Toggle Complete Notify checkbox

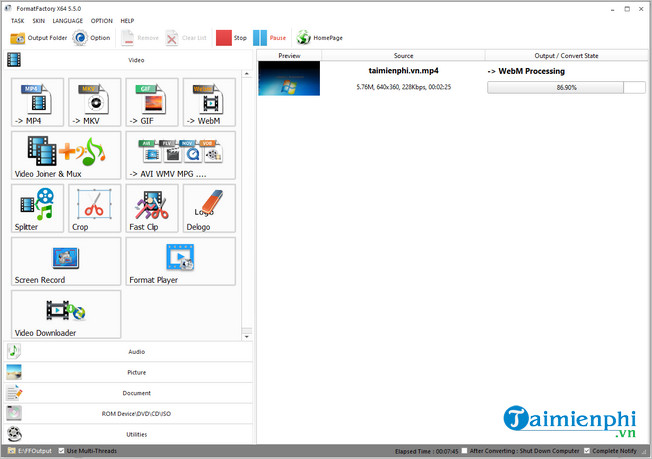click(x=587, y=451)
